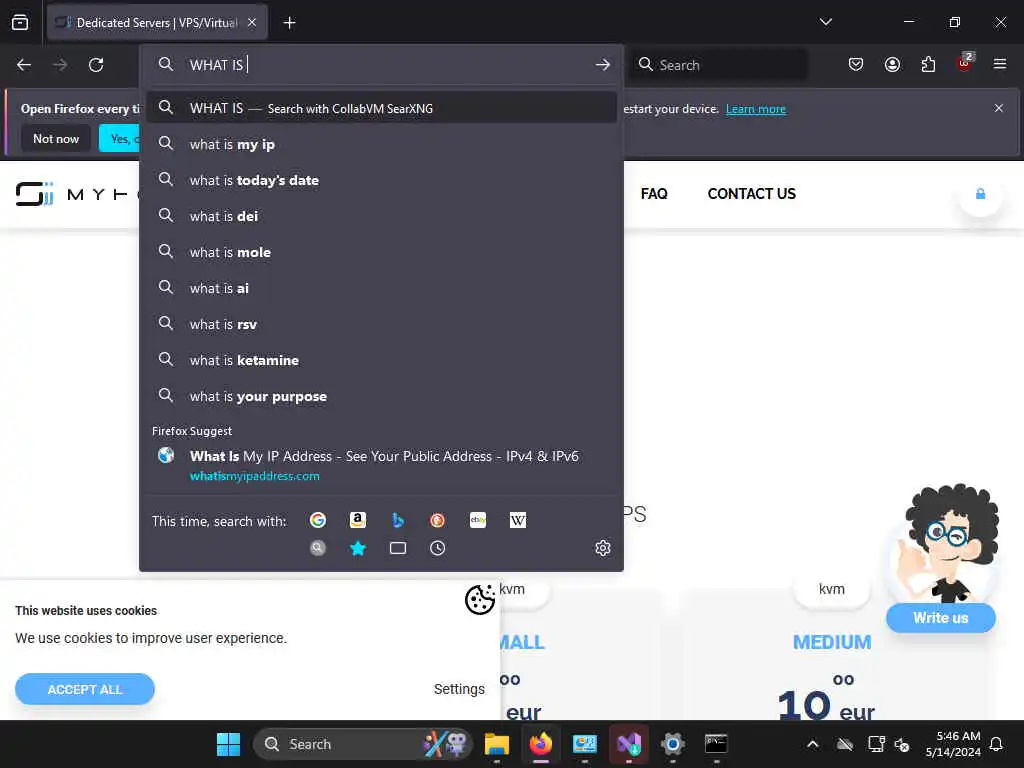Image resolution: width=1024 pixels, height=768 pixels.
Task: Focus the browser Search box
Action: coord(718,65)
